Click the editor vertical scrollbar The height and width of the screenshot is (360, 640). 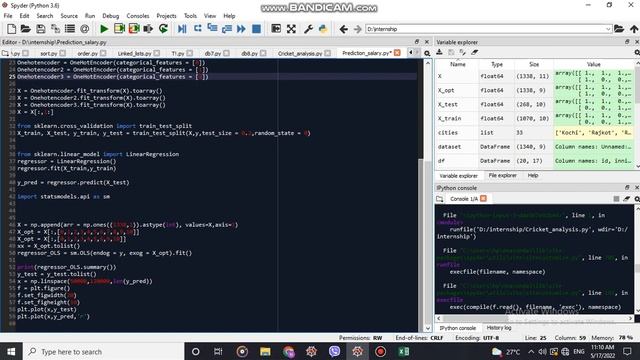click(x=427, y=196)
